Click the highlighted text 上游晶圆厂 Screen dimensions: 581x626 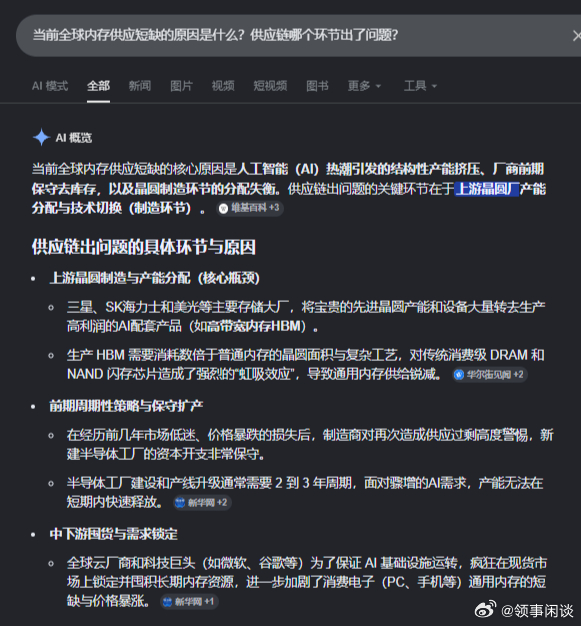click(487, 189)
